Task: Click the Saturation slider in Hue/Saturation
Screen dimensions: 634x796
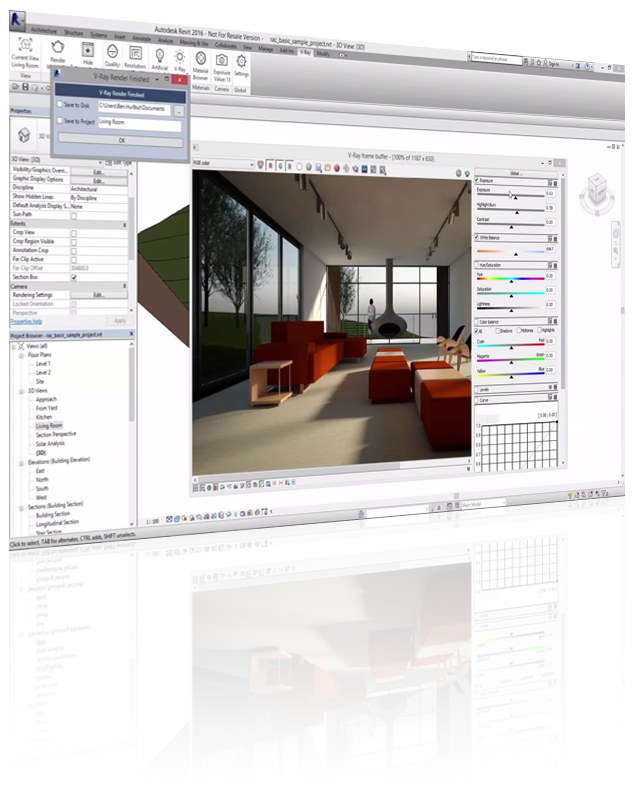Action: (510, 293)
